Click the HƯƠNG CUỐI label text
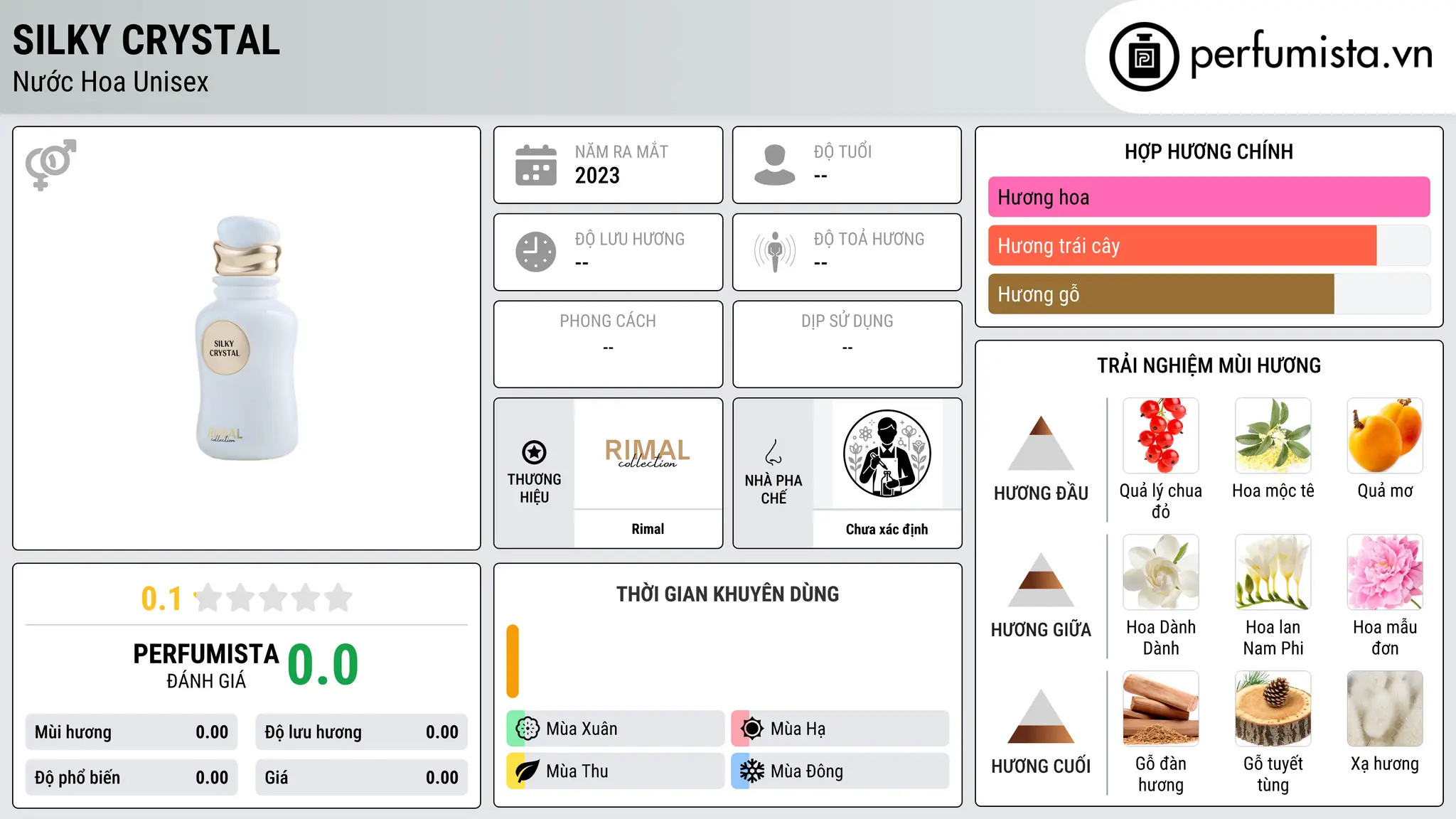This screenshot has width=1456, height=819. [1041, 766]
